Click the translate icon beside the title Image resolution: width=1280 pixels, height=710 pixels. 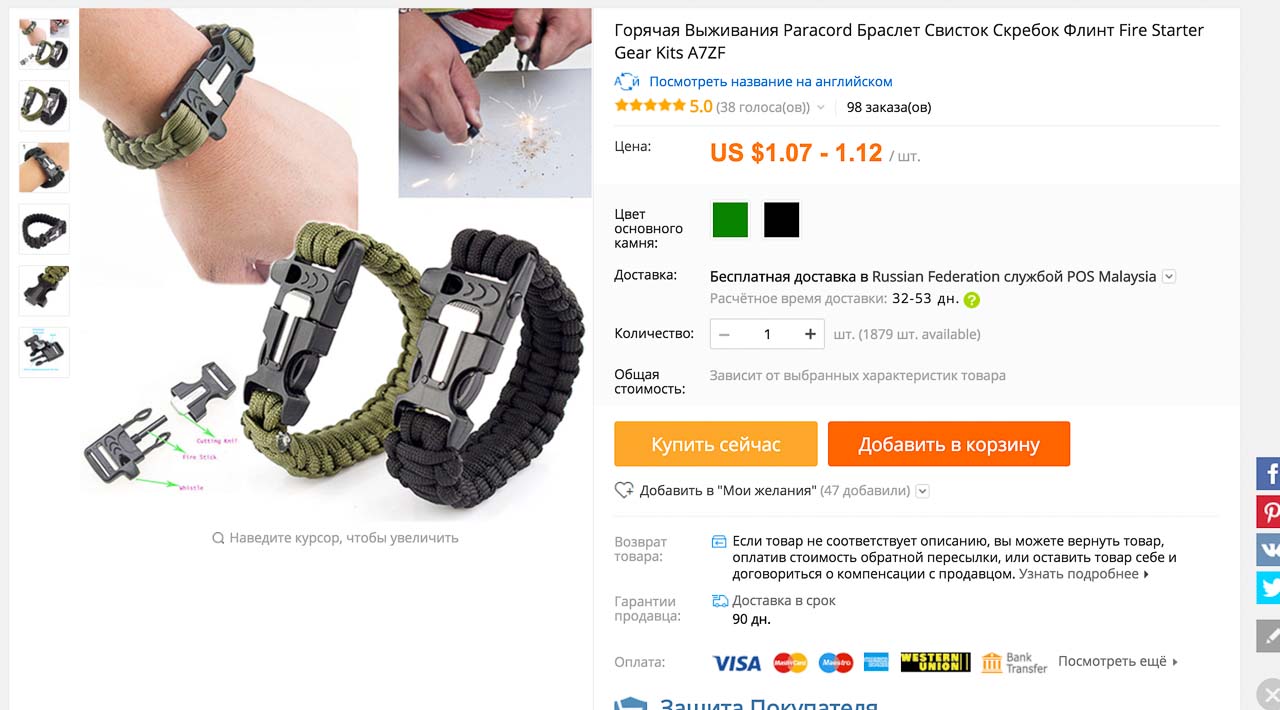626,82
